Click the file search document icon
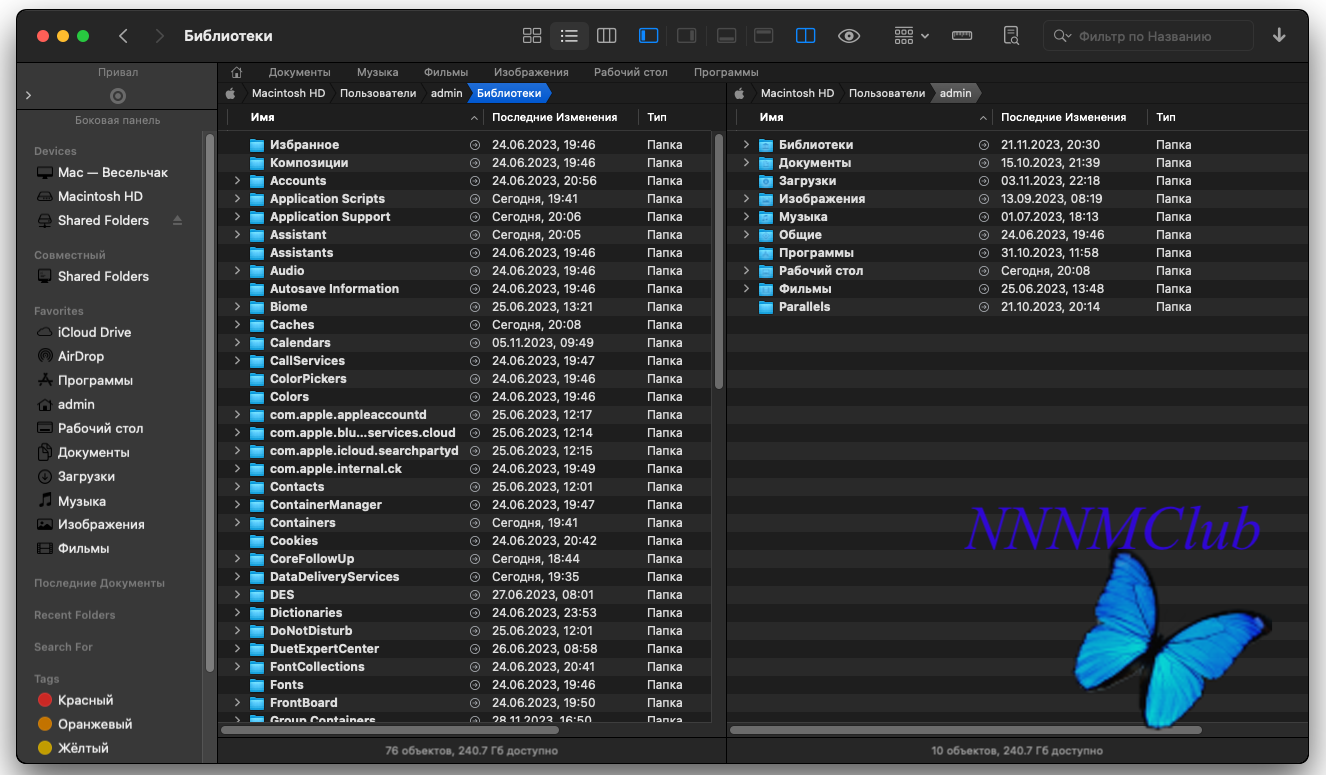This screenshot has height=775, width=1326. click(x=1011, y=36)
